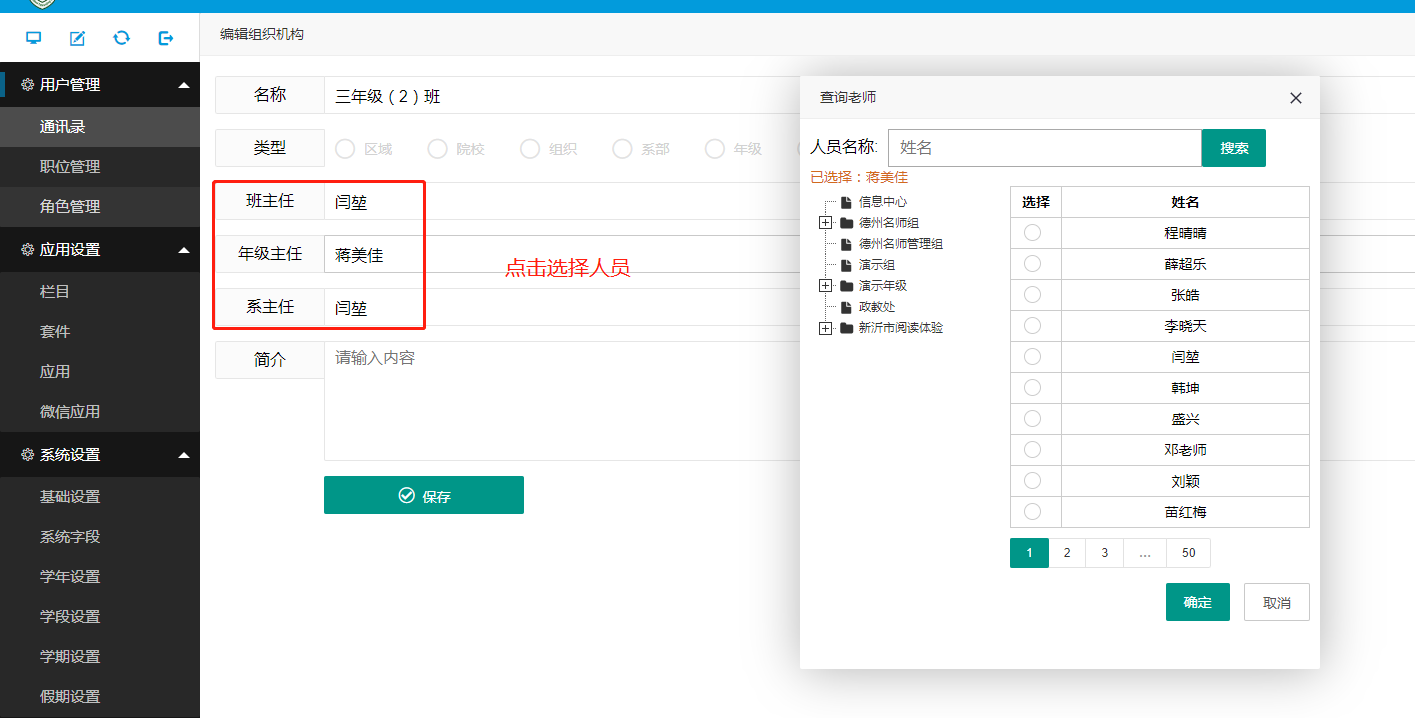Viewport: 1415px width, 718px height.
Task: Click the file icon beside 信息中心
Action: 846,202
